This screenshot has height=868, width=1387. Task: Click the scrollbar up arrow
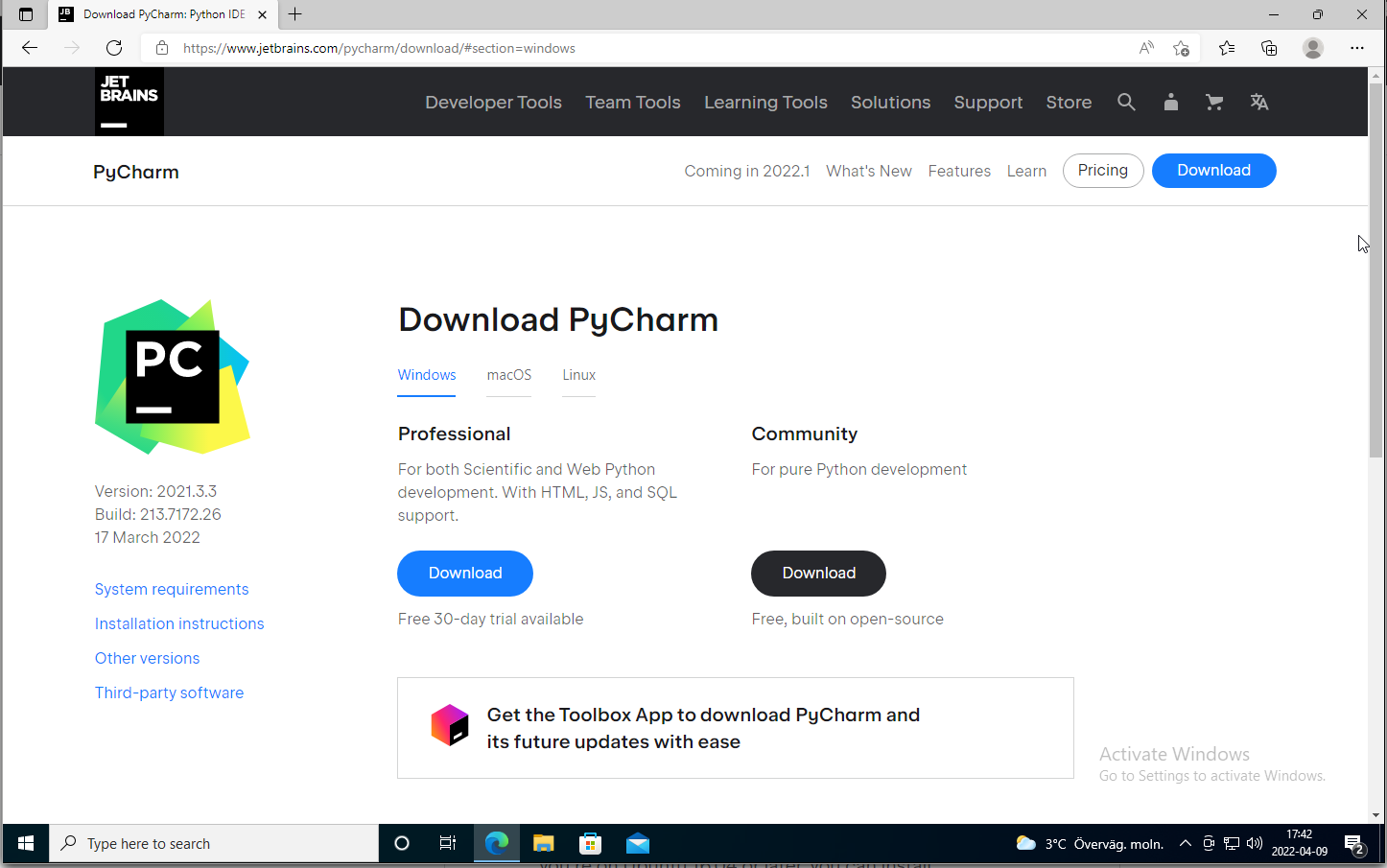1376,75
